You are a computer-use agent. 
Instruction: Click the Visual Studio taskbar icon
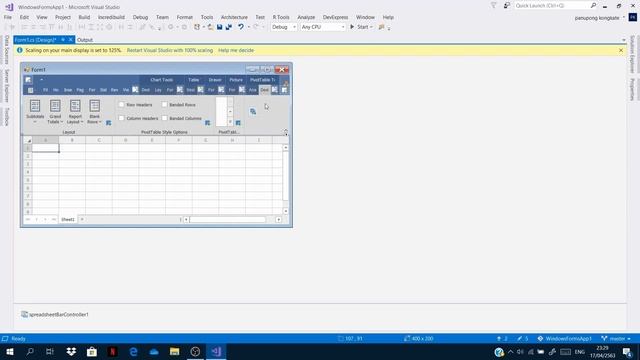point(216,351)
